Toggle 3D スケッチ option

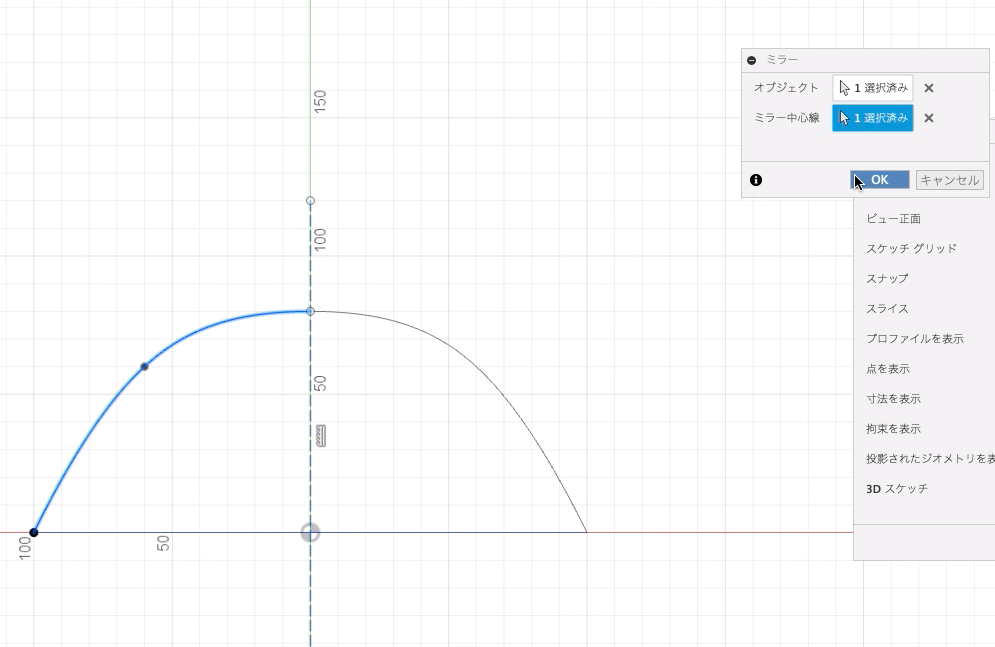pyautogui.click(x=897, y=489)
